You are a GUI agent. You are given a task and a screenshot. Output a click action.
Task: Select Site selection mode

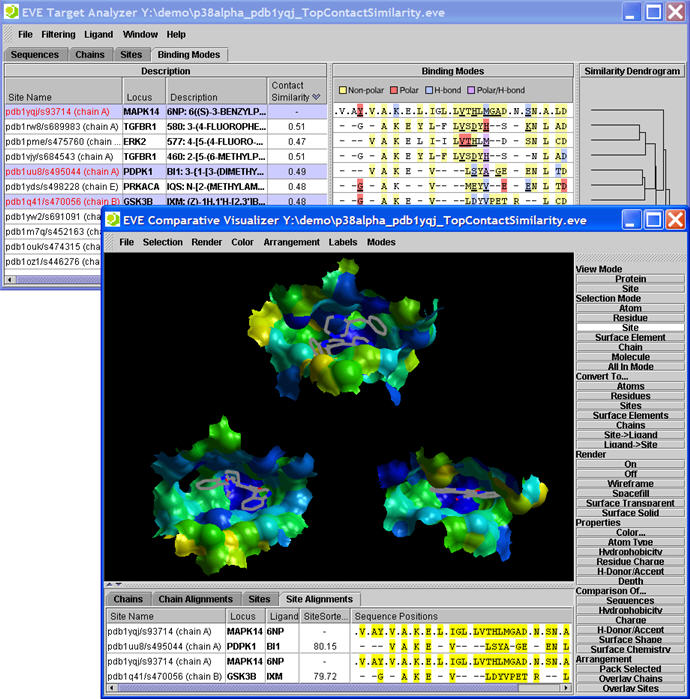pyautogui.click(x=630, y=327)
